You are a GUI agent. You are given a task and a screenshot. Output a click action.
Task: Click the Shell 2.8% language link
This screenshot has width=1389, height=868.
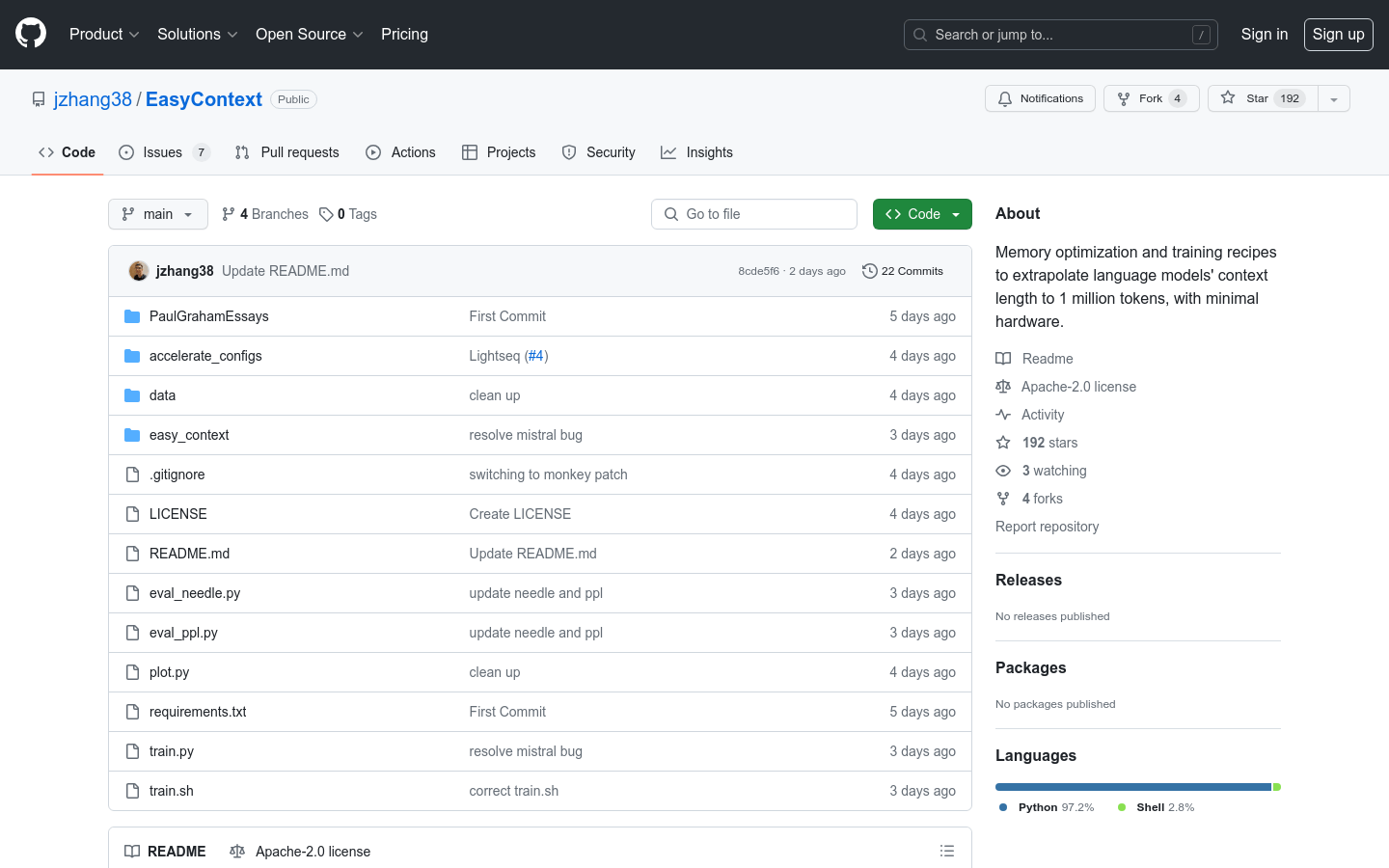(x=1156, y=807)
